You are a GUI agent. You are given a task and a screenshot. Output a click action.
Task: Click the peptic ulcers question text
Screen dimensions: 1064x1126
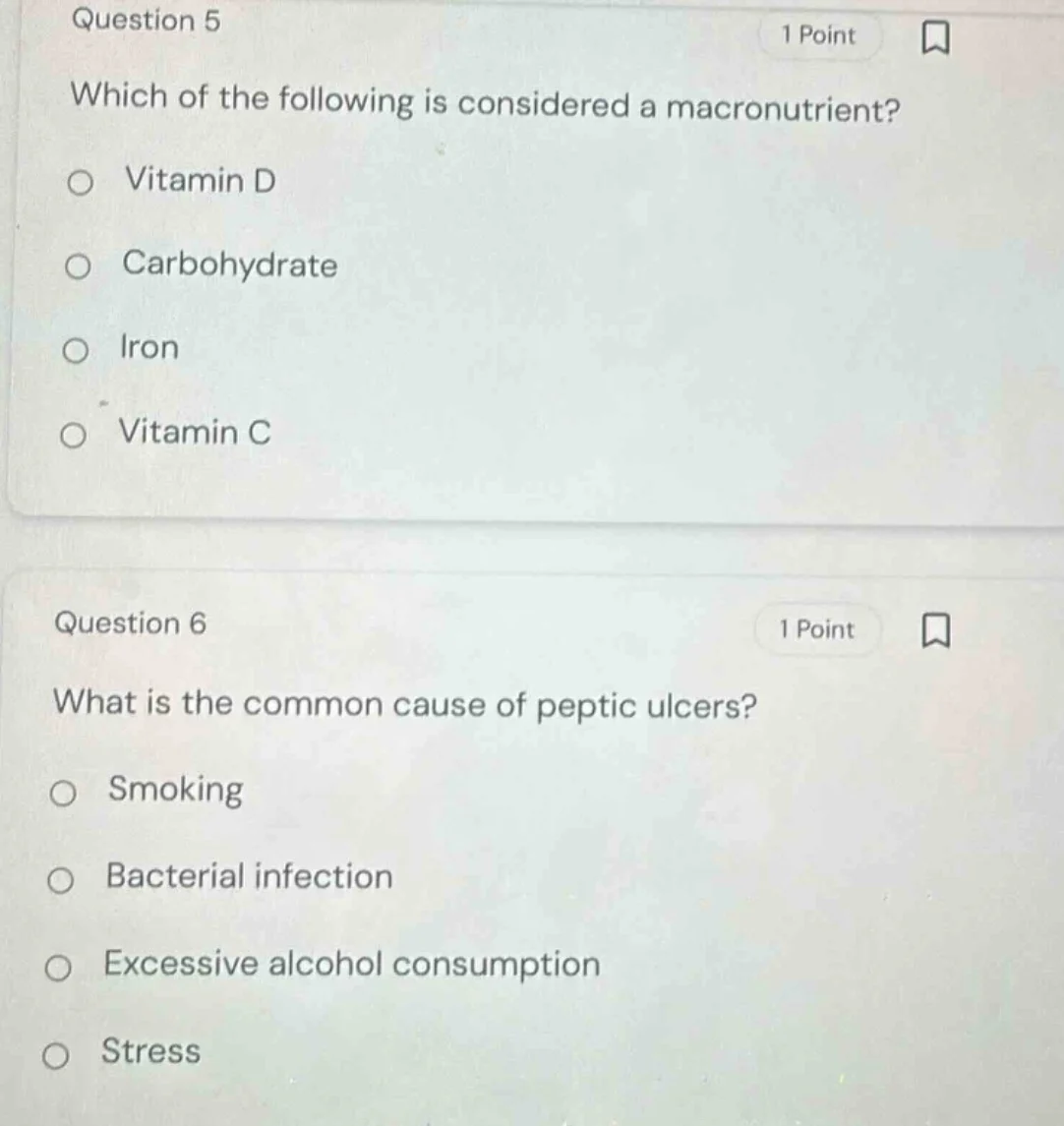pyautogui.click(x=405, y=705)
